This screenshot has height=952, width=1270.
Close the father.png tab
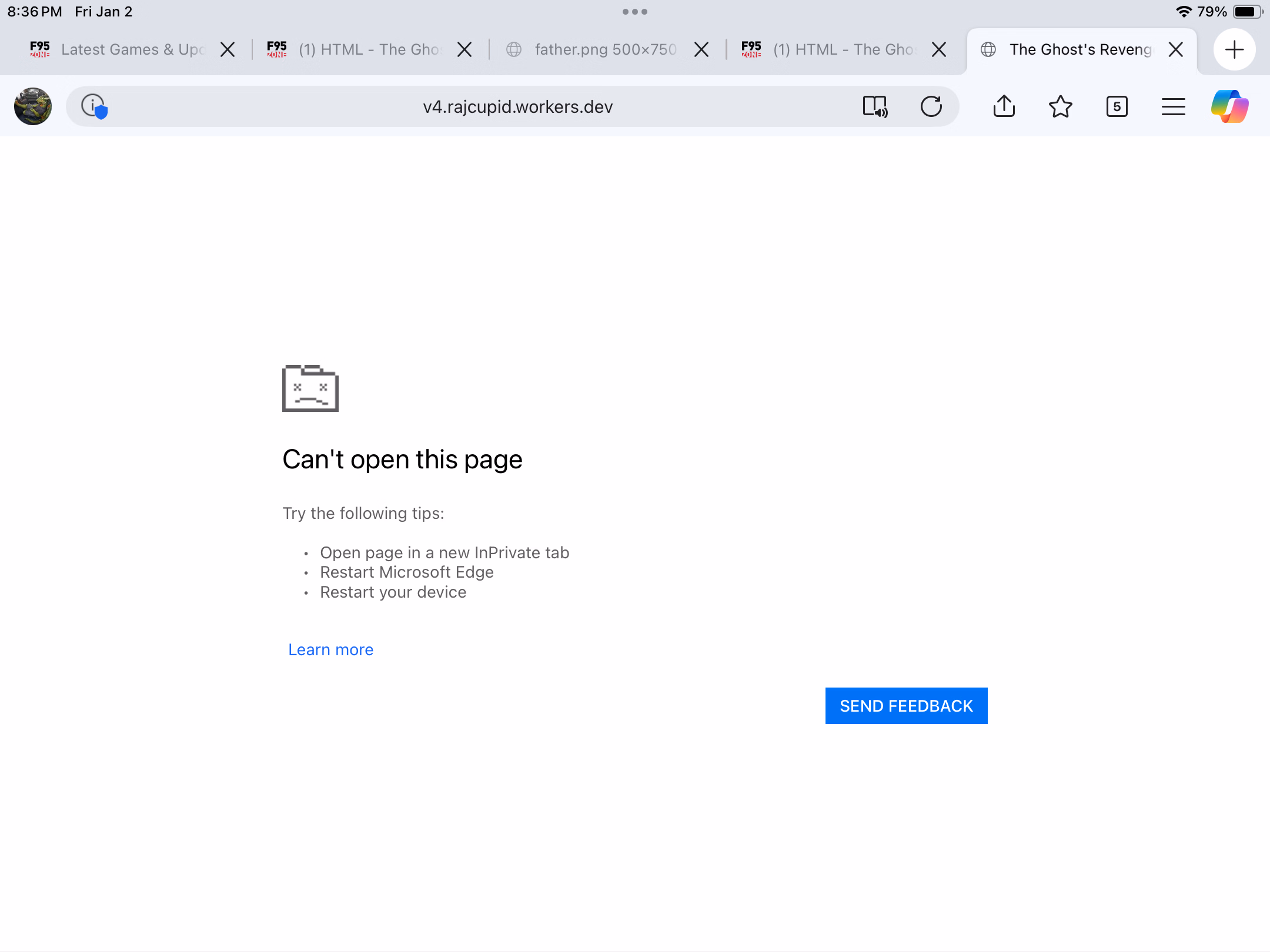coord(701,49)
